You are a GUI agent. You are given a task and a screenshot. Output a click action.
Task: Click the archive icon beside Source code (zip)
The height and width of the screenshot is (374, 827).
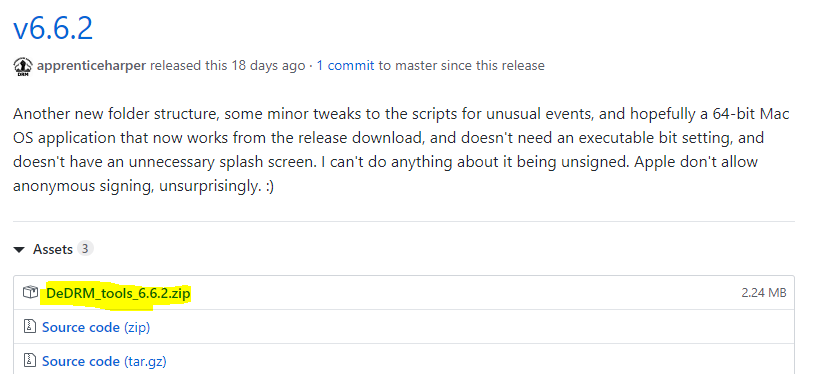point(30,327)
